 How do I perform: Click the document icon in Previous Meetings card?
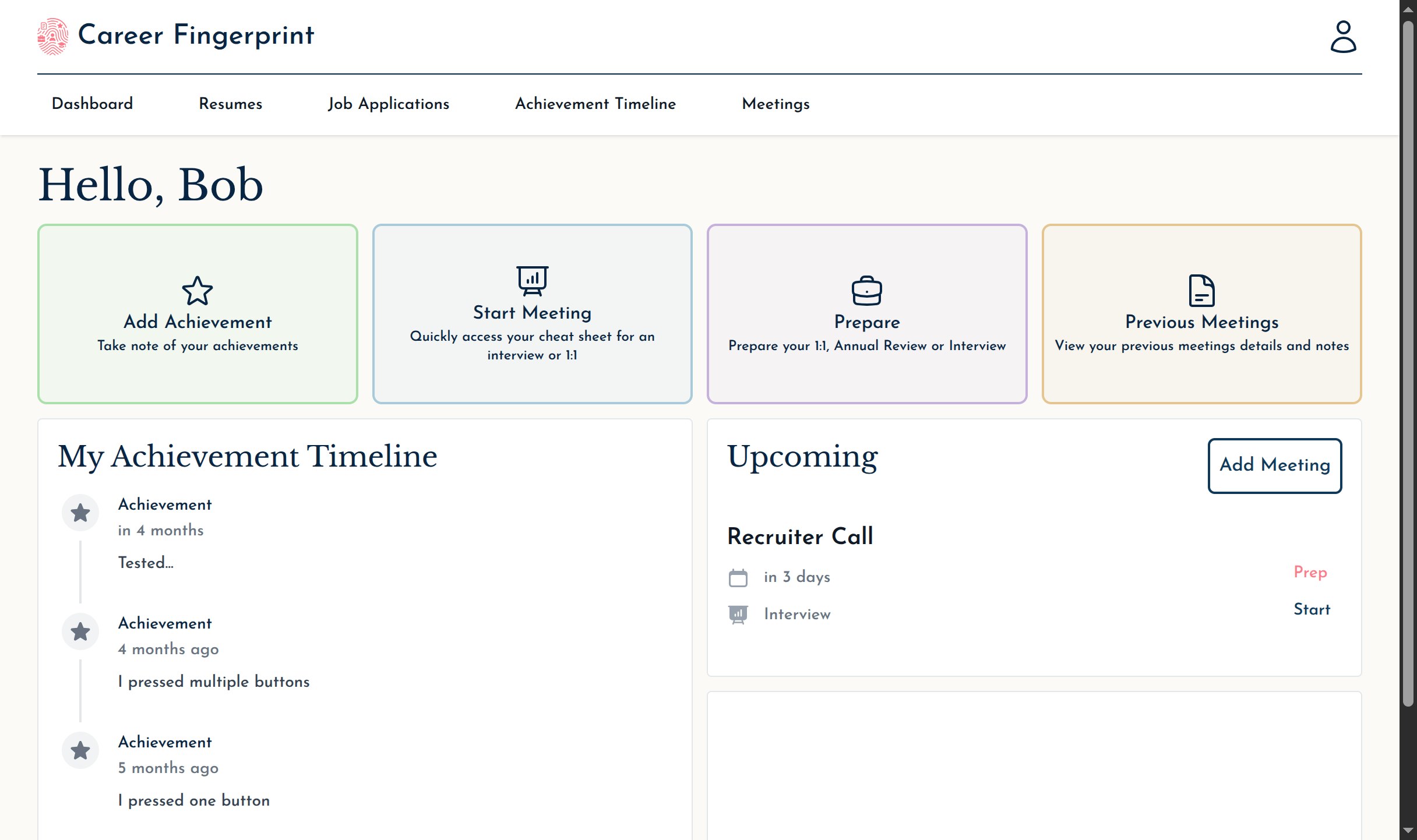[x=1201, y=290]
